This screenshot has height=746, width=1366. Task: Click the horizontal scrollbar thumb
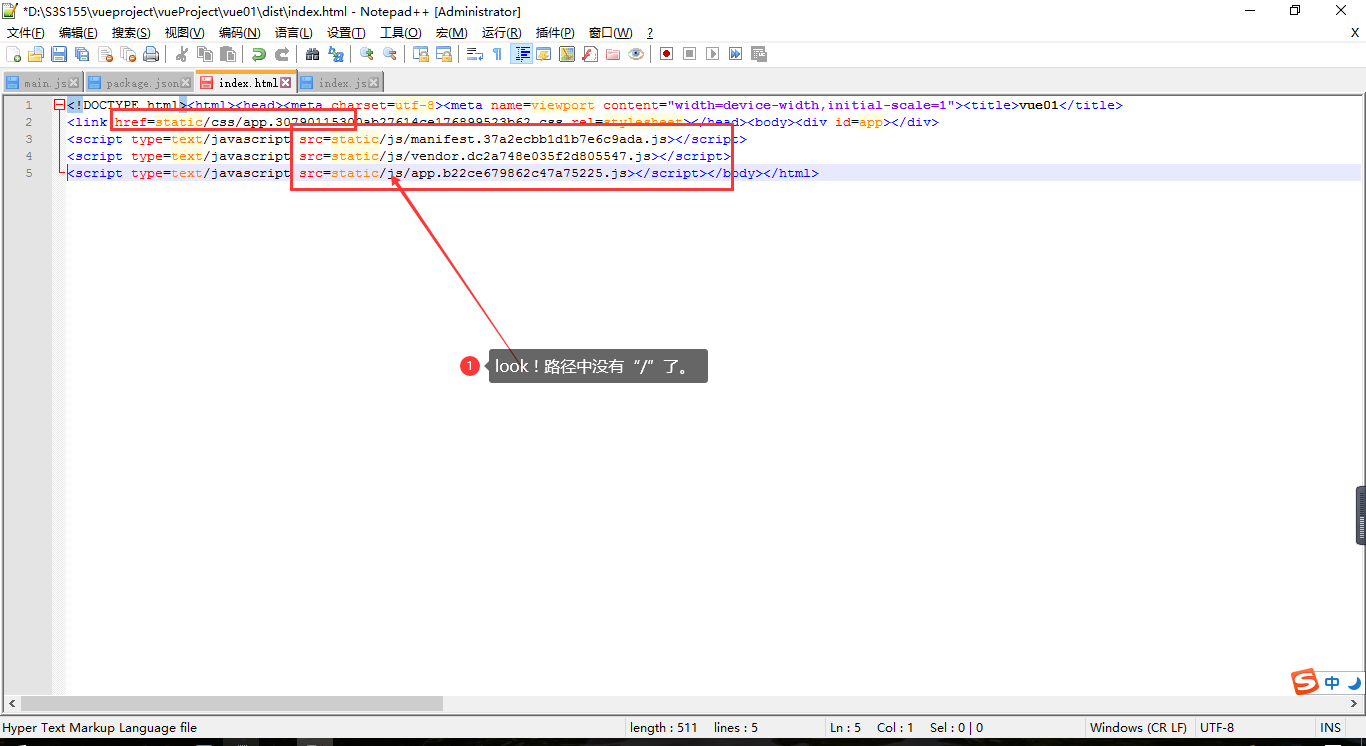[x=232, y=704]
